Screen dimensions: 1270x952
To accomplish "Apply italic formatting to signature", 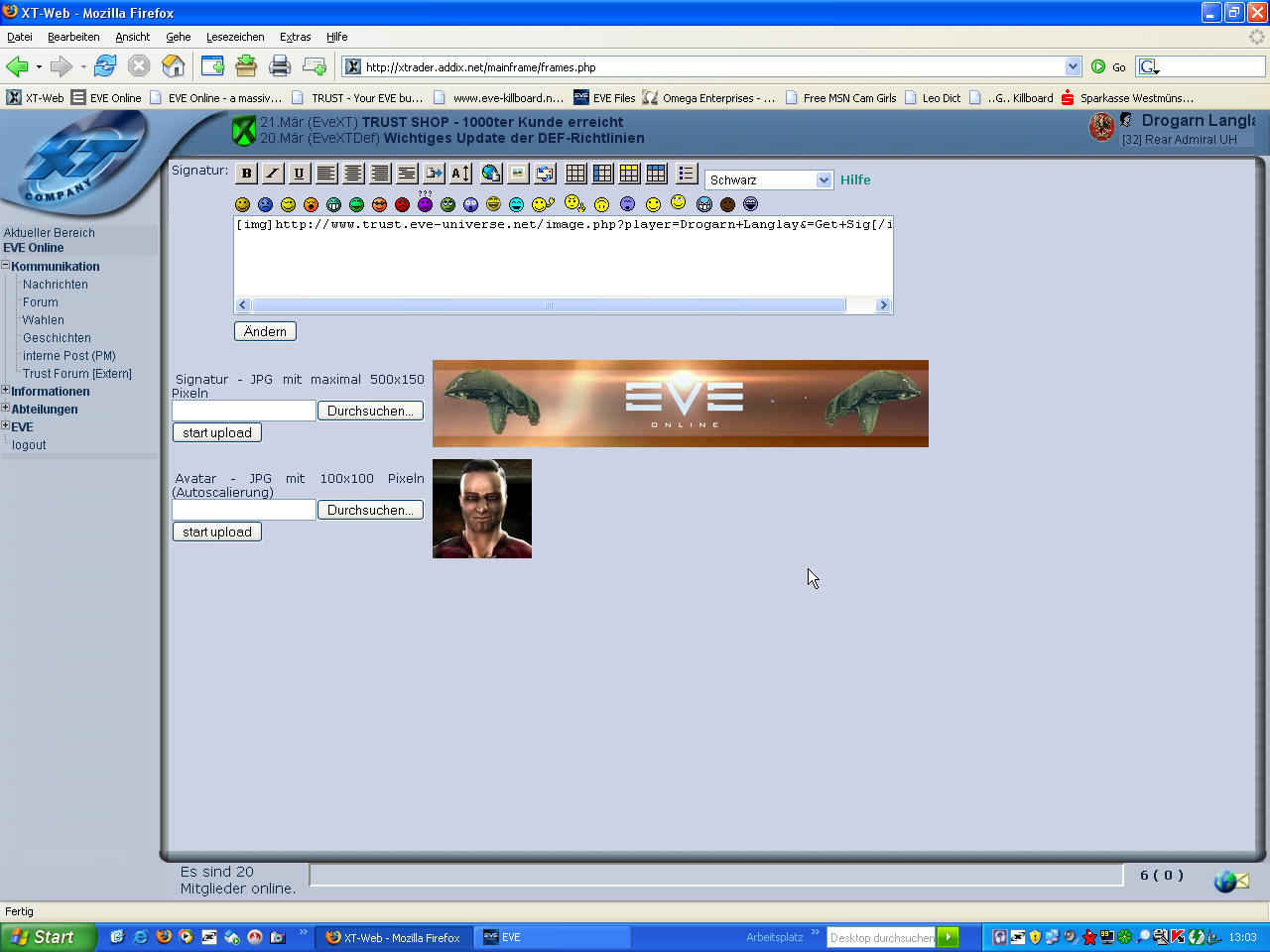I will [273, 174].
